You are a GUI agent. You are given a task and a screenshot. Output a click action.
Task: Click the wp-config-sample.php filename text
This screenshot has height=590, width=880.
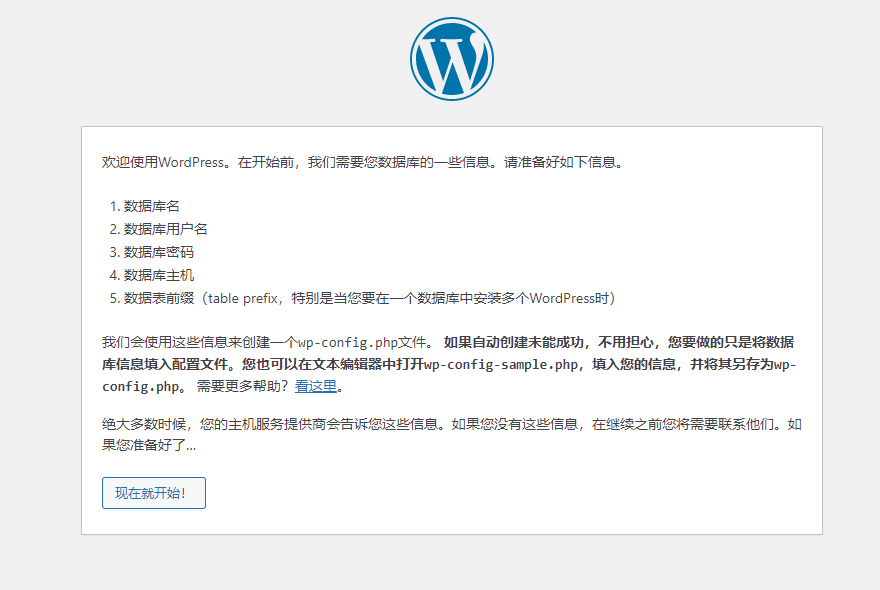tap(501, 364)
